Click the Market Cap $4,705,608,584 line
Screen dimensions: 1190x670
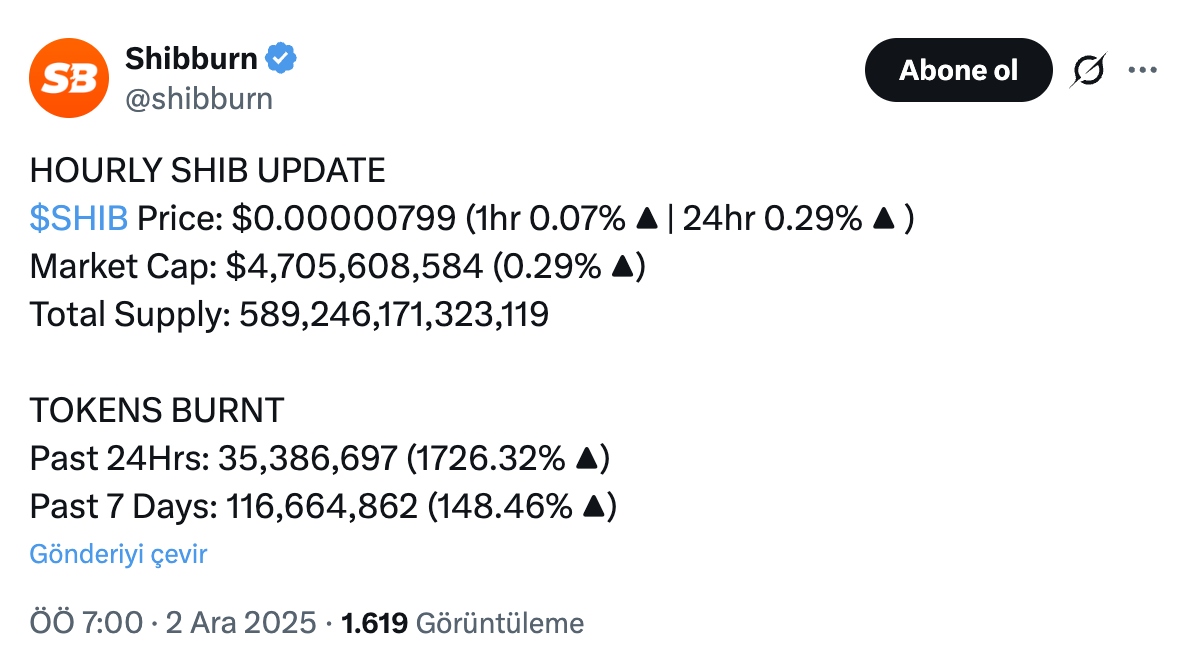click(x=335, y=266)
